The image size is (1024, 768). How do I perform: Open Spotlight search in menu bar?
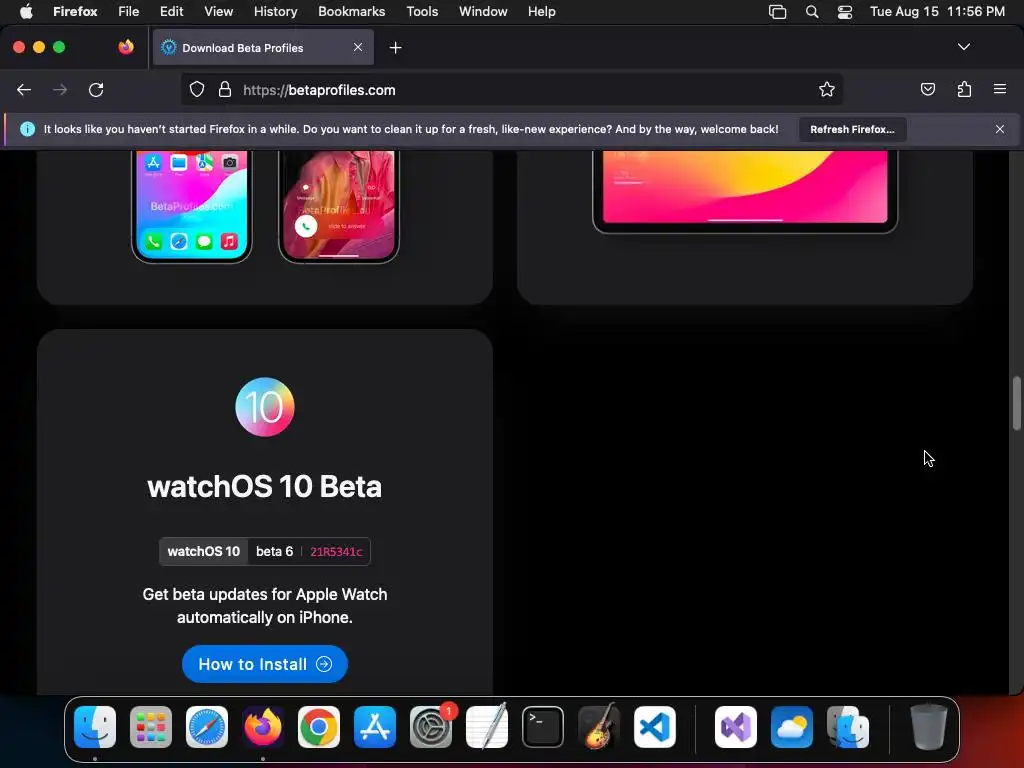(x=812, y=12)
